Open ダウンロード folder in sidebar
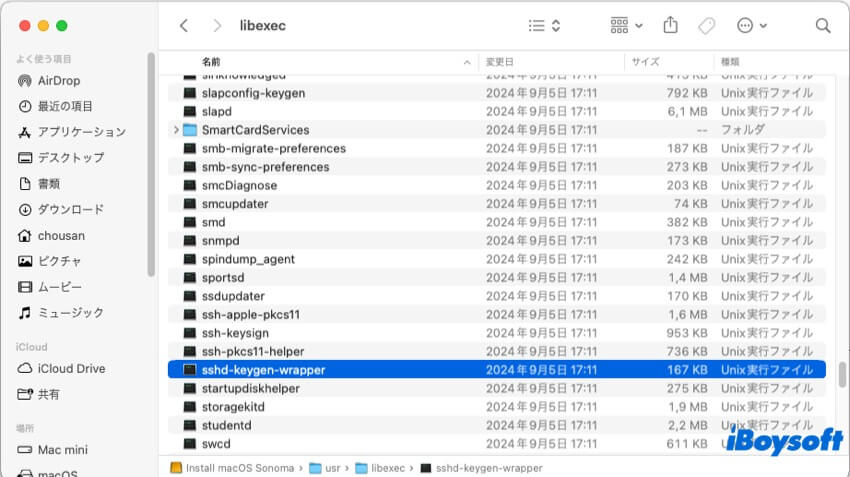Viewport: 850px width, 477px height. (x=70, y=209)
